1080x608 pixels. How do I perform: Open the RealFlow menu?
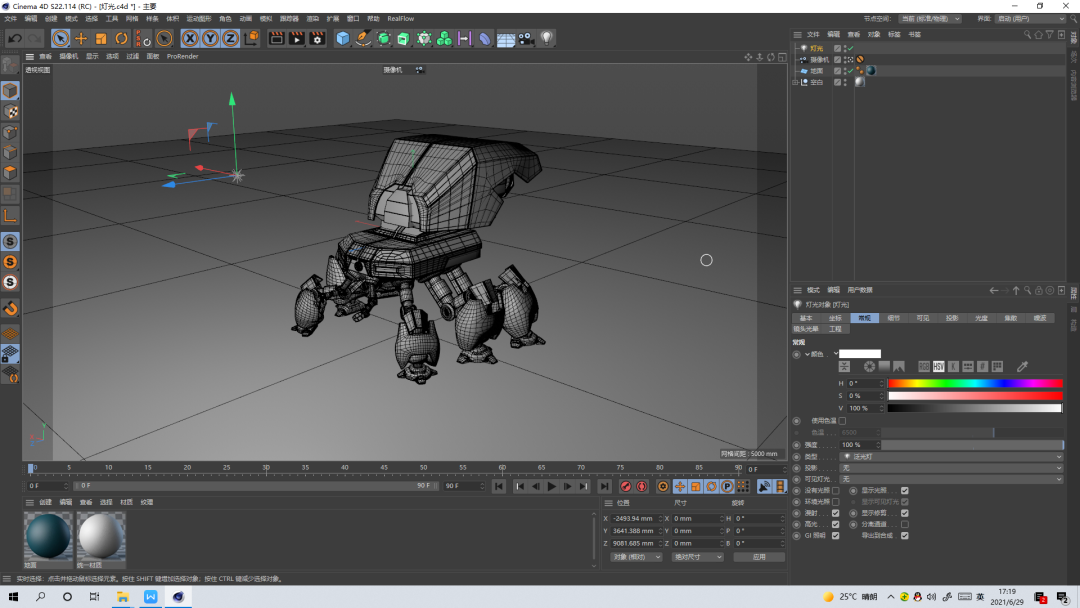[400, 19]
